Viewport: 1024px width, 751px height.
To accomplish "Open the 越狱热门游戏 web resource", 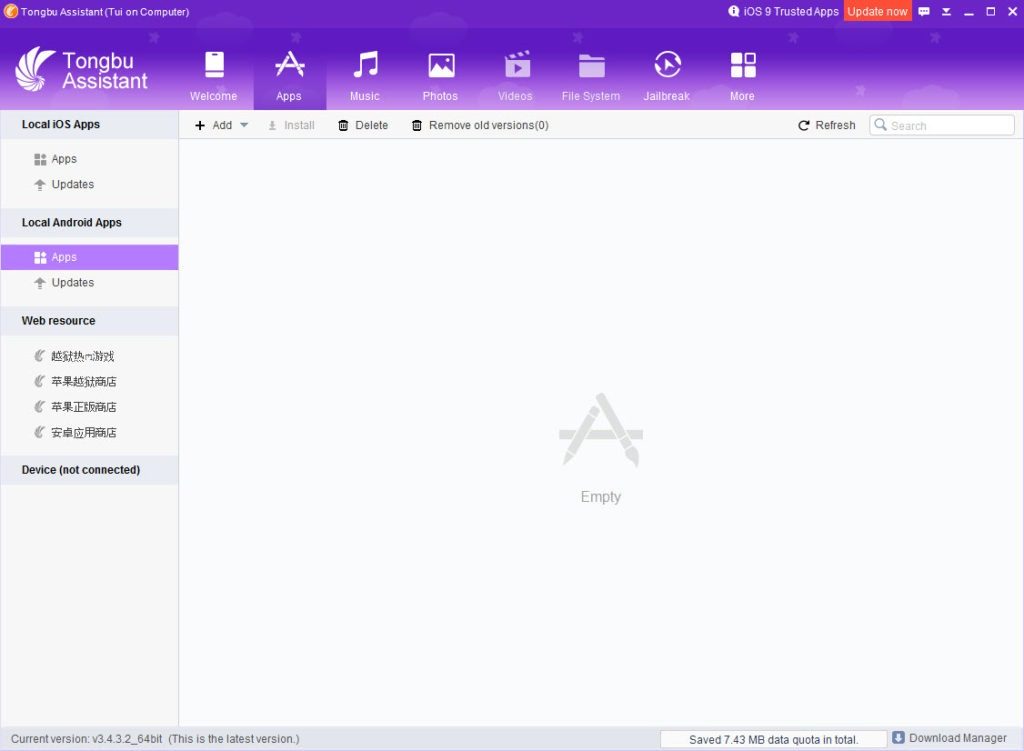I will point(89,356).
